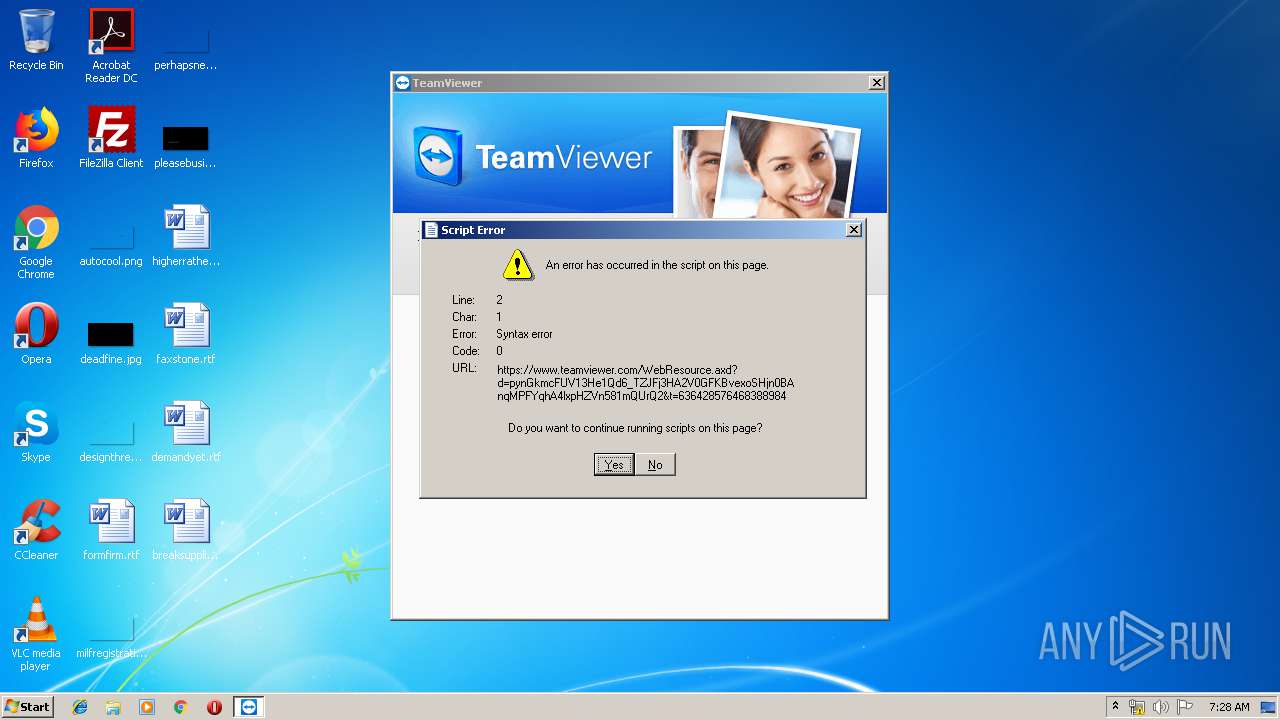Screen dimensions: 1280x720
Task: Select the demandyet.rtf document
Action: pyautogui.click(x=186, y=432)
